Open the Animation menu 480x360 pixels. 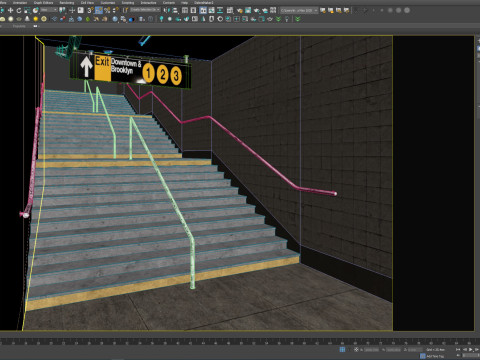pos(20,3)
